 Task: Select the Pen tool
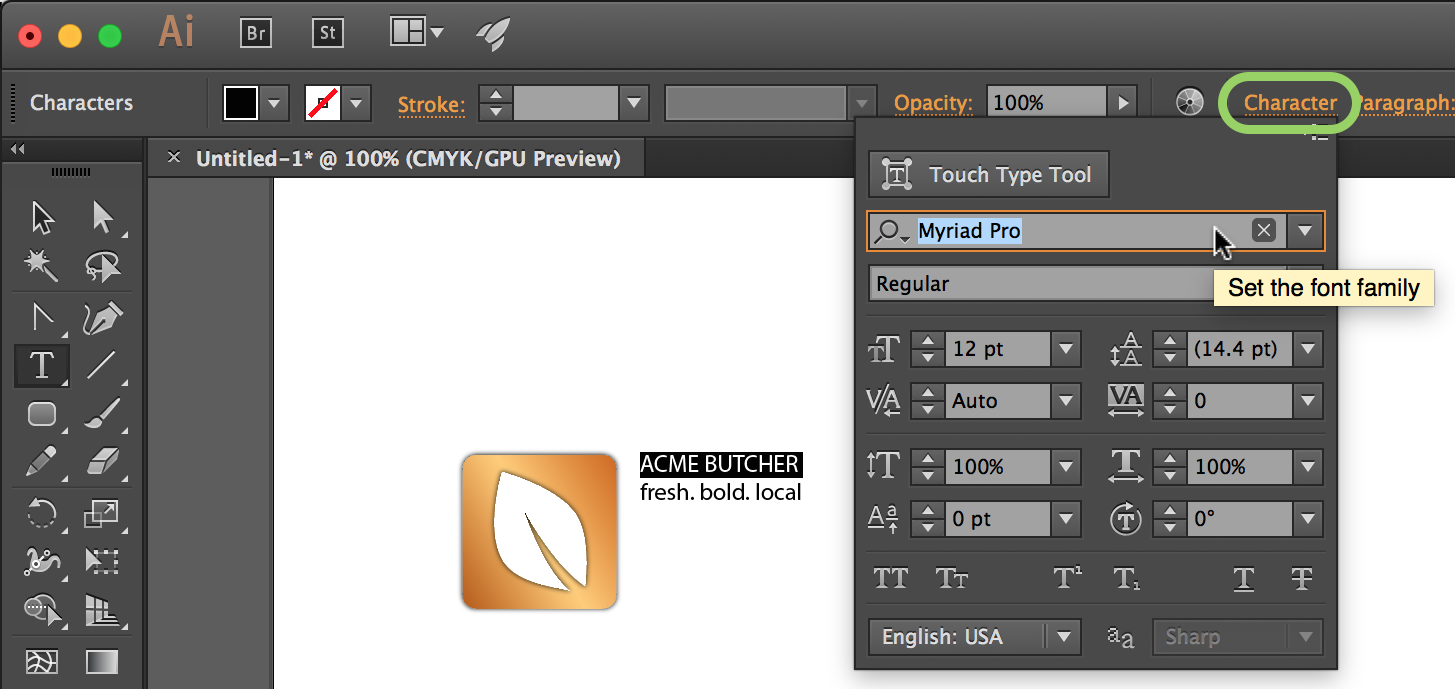click(102, 318)
